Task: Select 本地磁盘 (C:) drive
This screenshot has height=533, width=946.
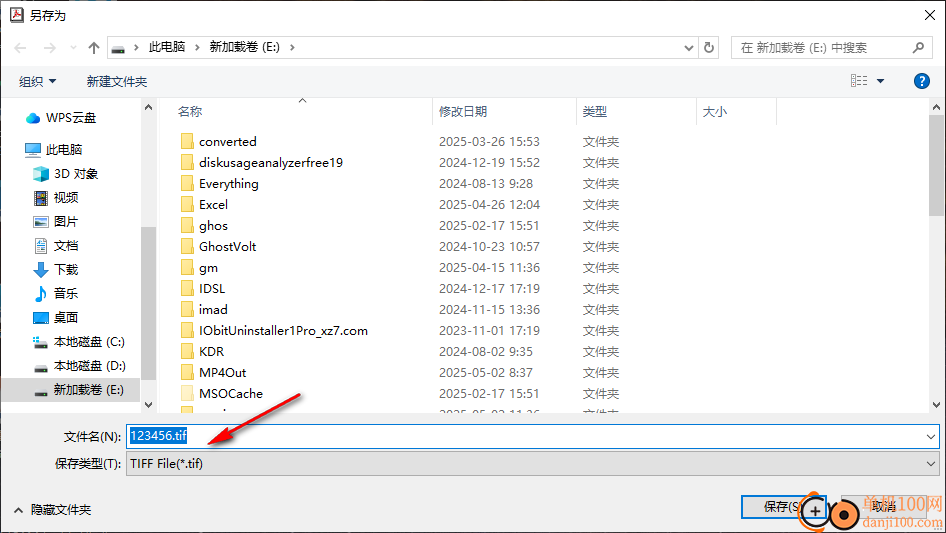Action: click(78, 342)
